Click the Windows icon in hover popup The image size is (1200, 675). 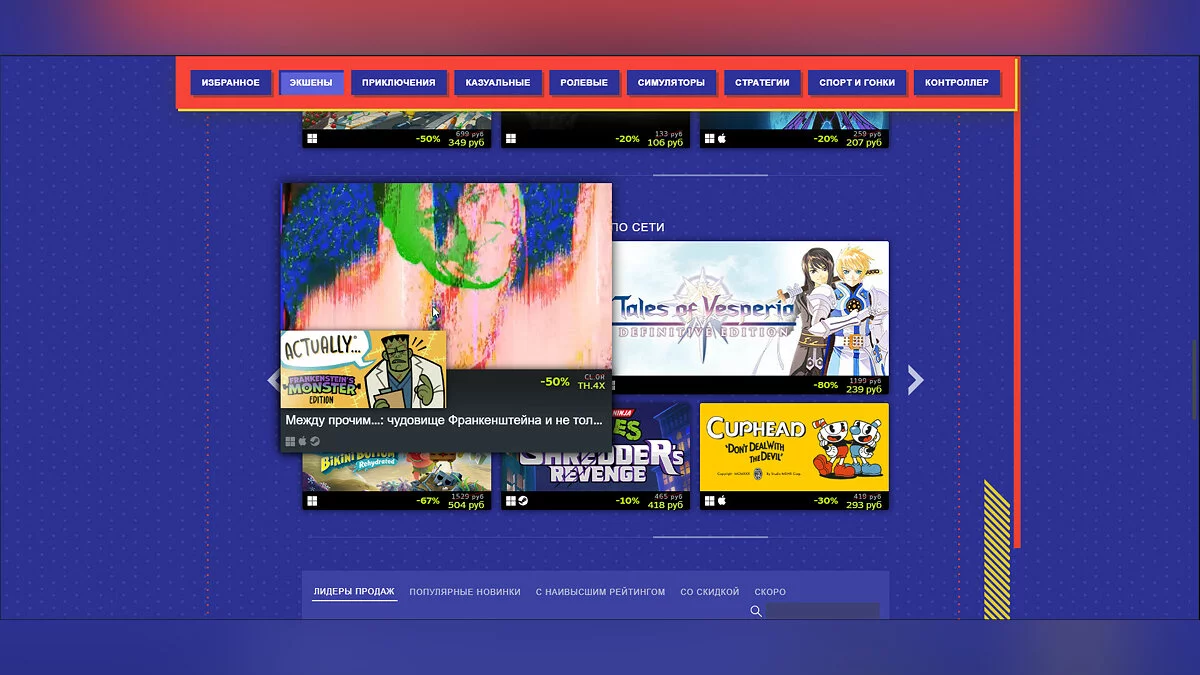291,441
